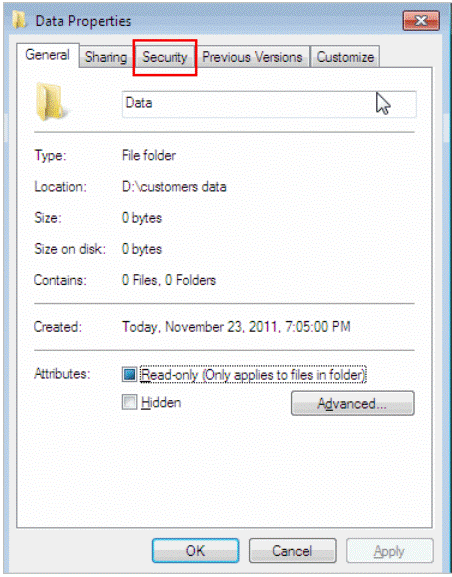Click the folder name field containing Data

tap(269, 105)
